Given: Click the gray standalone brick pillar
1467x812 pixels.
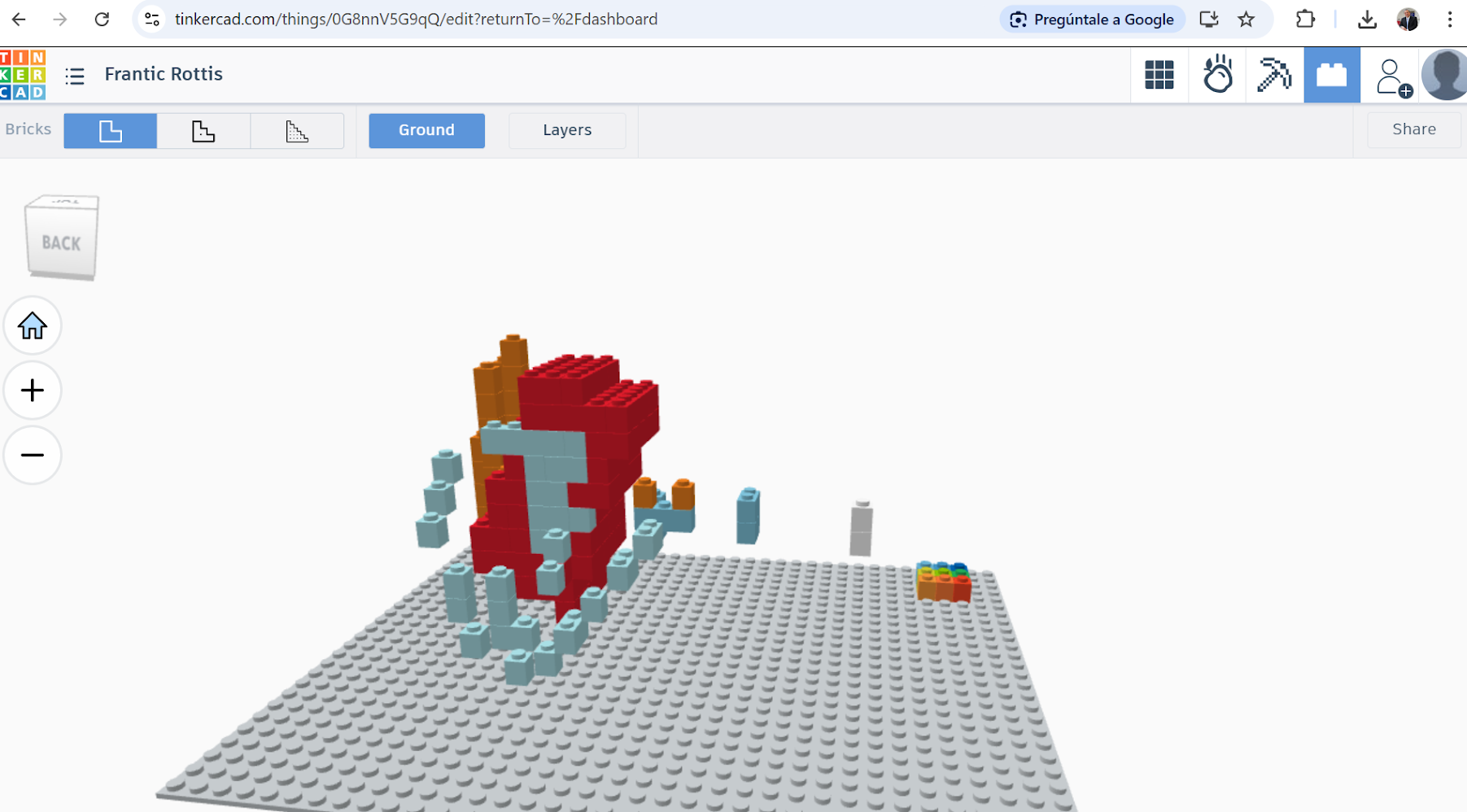Looking at the screenshot, I should point(861,529).
